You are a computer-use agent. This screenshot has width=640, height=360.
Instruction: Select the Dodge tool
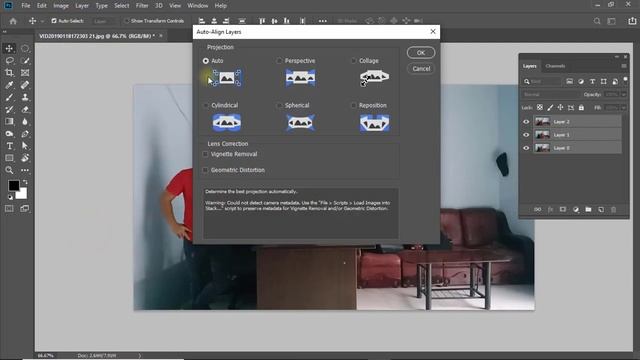coord(9,134)
